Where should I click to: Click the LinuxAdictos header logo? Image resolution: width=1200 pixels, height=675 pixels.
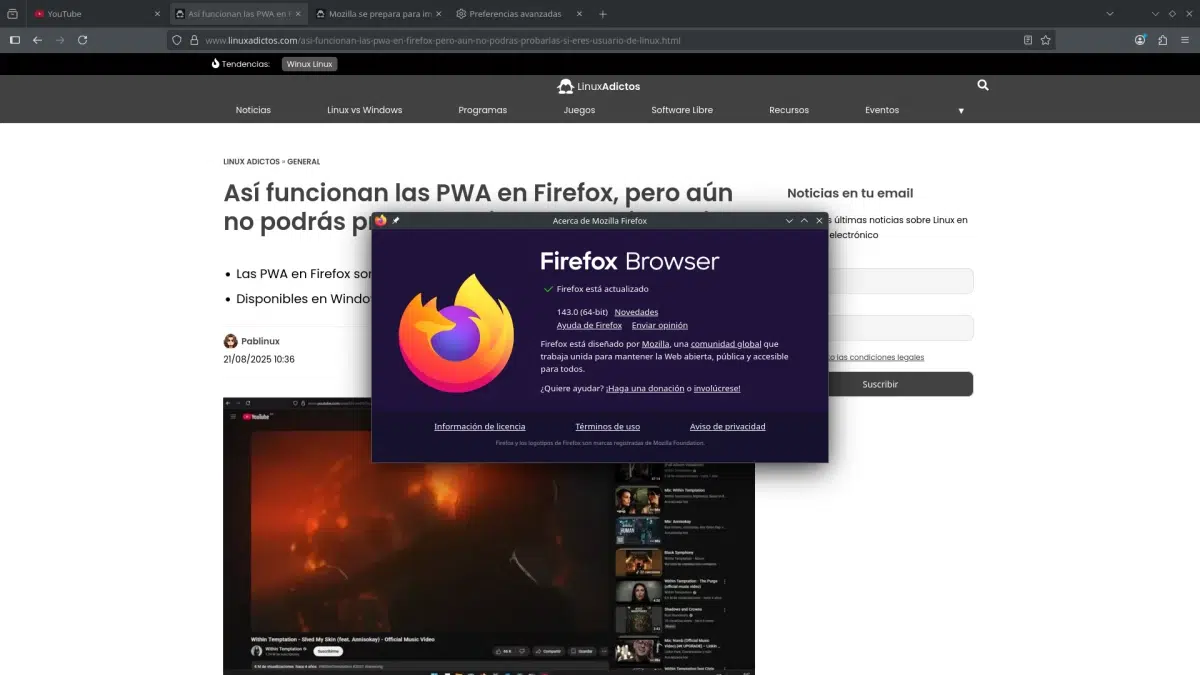598,86
